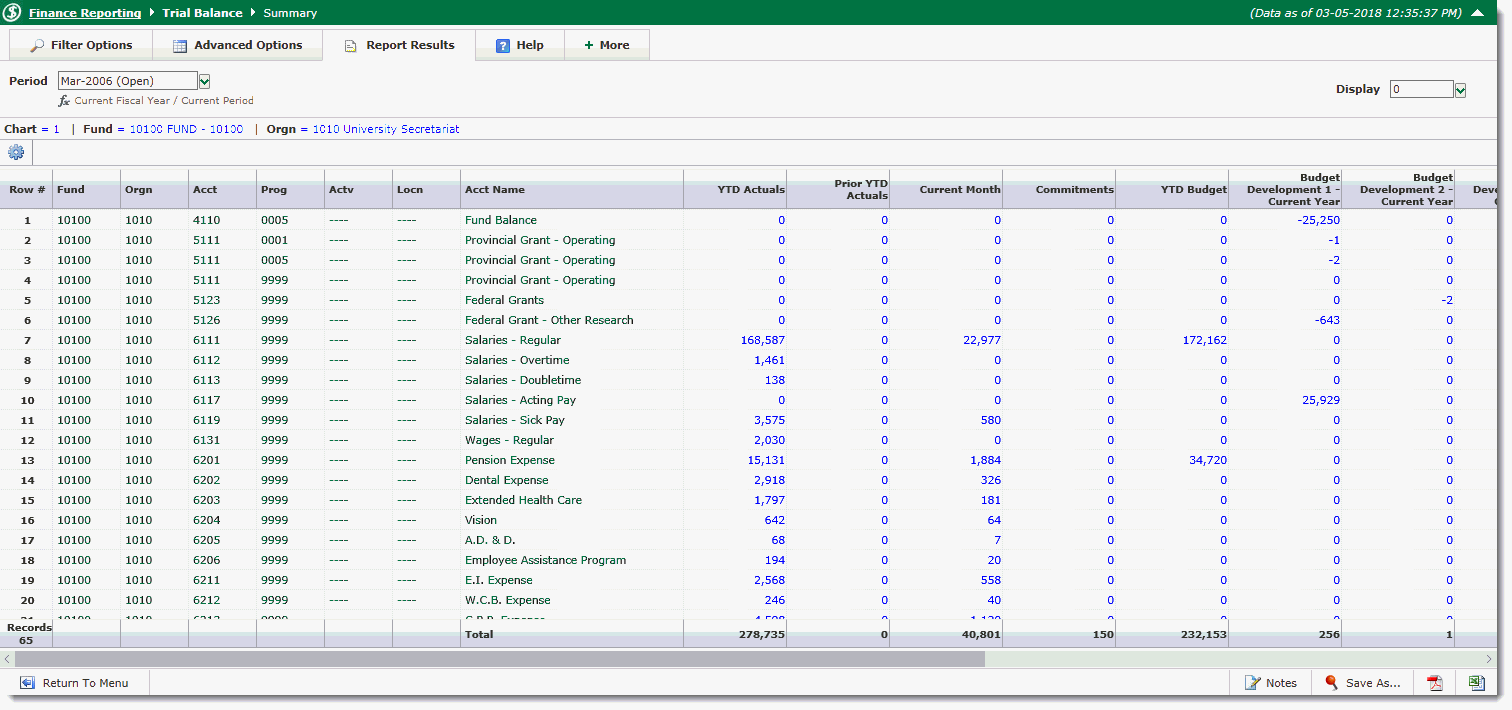Click the gear settings icon above the table
The width and height of the screenshot is (1512, 710).
click(16, 153)
